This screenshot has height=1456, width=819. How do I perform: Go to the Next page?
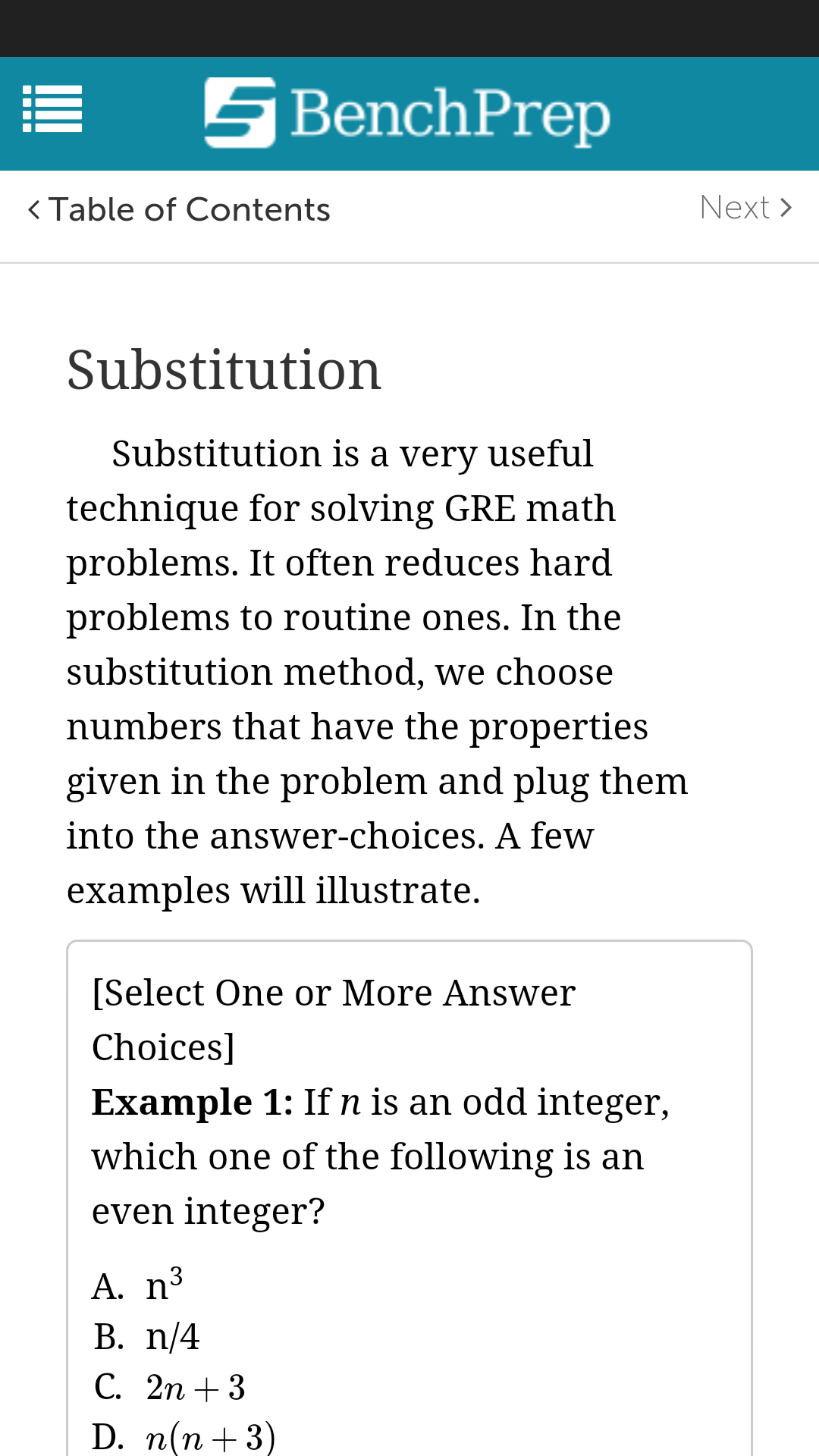pos(734,207)
